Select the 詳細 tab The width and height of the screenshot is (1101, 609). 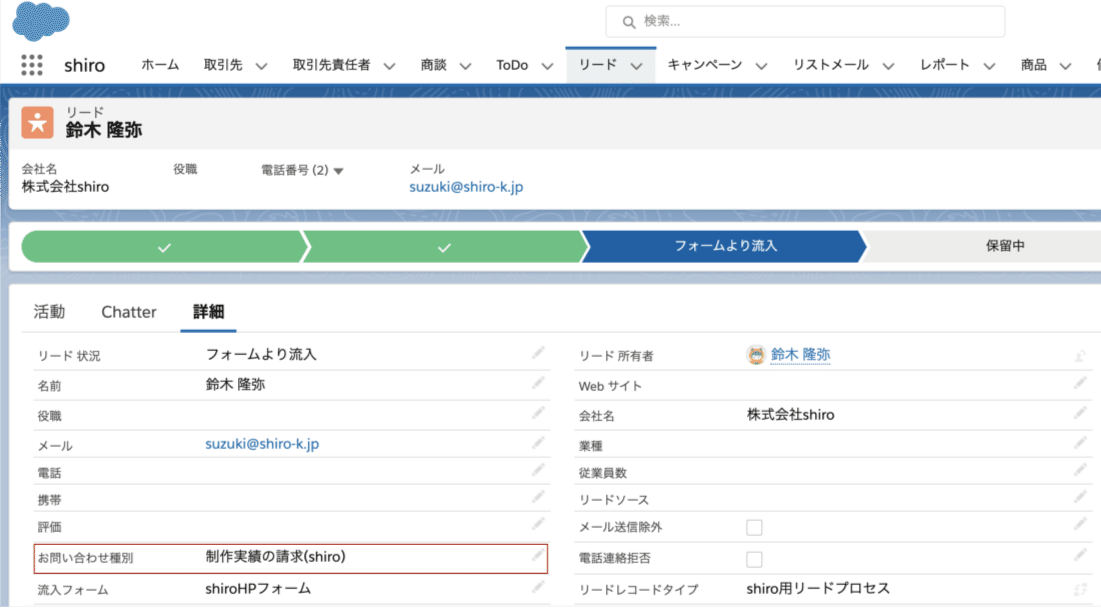click(209, 312)
